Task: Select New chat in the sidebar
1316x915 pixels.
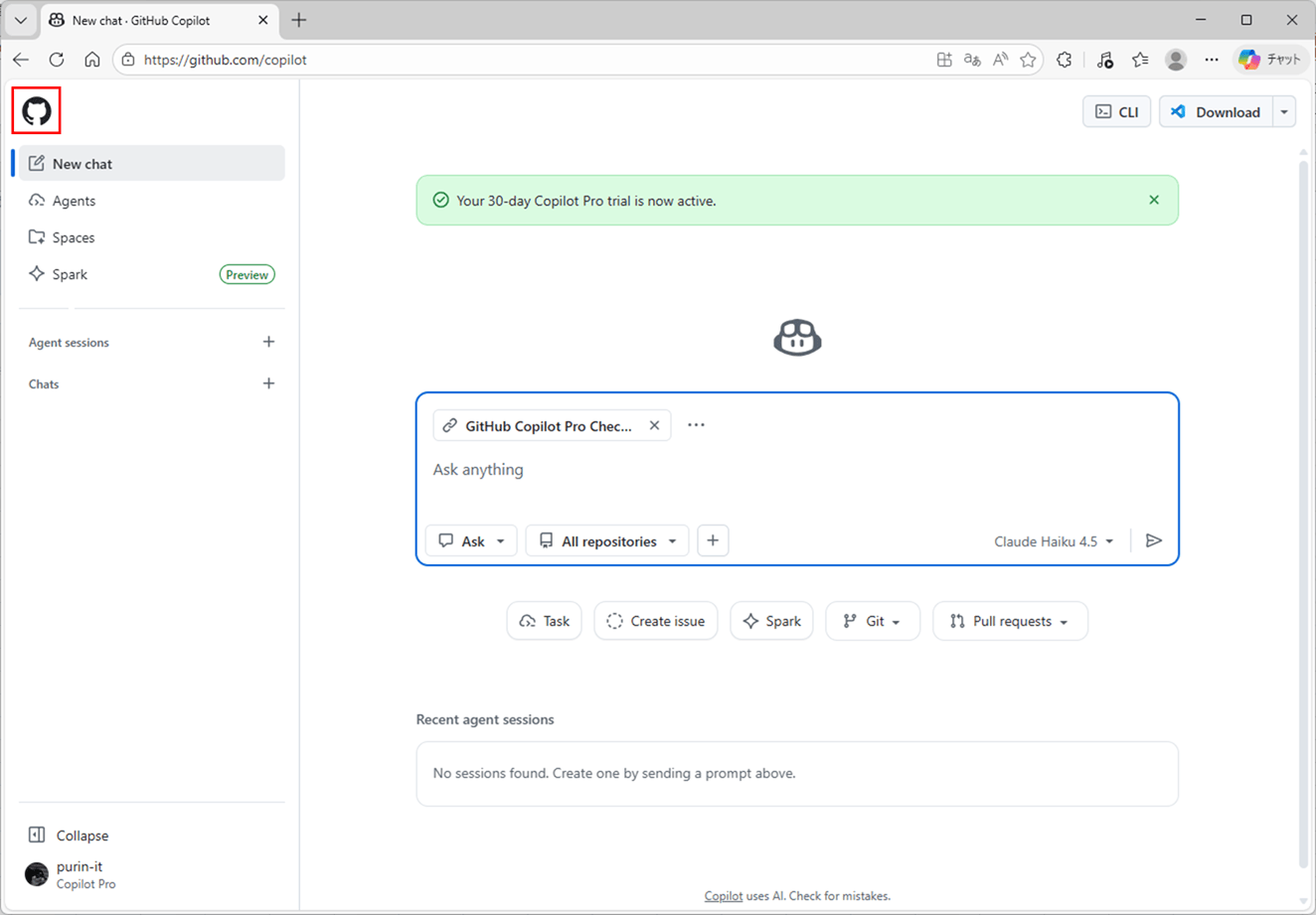Action: pyautogui.click(x=83, y=163)
